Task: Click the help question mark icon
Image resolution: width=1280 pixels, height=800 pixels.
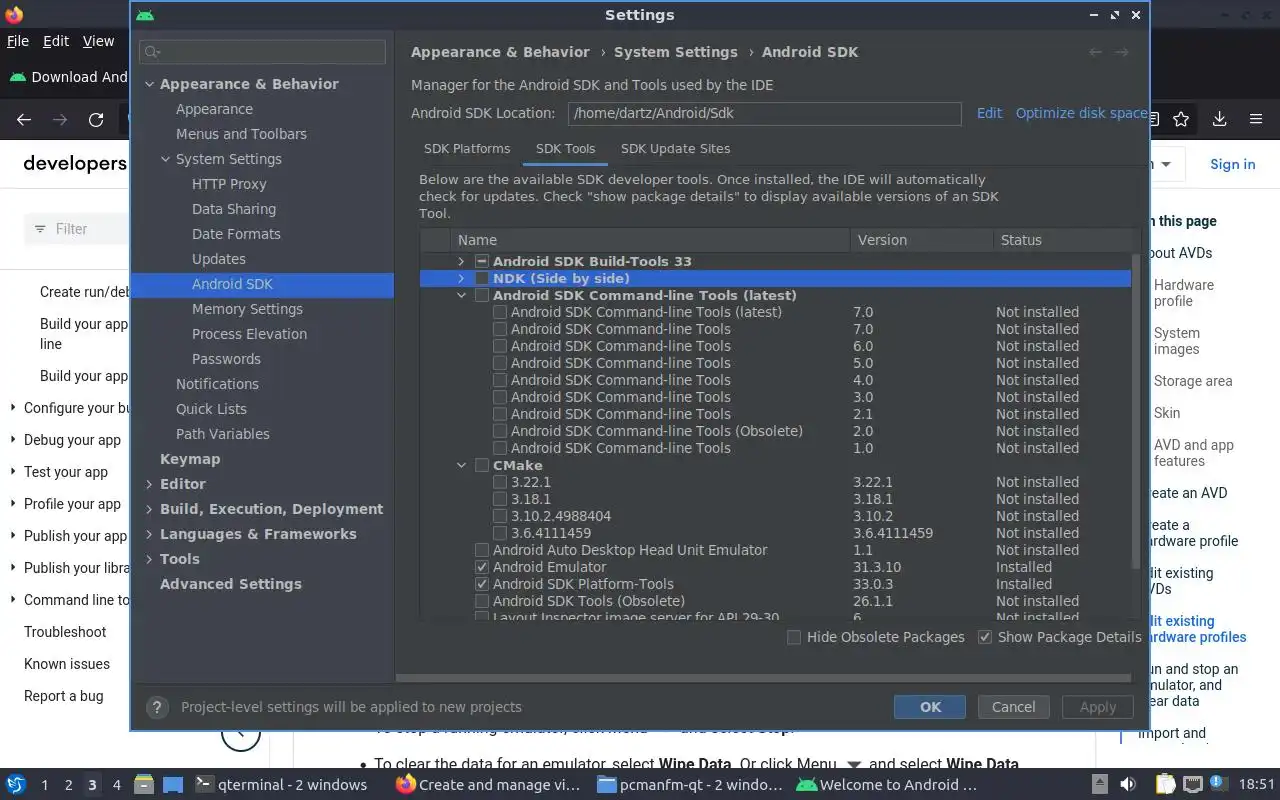Action: 156,707
